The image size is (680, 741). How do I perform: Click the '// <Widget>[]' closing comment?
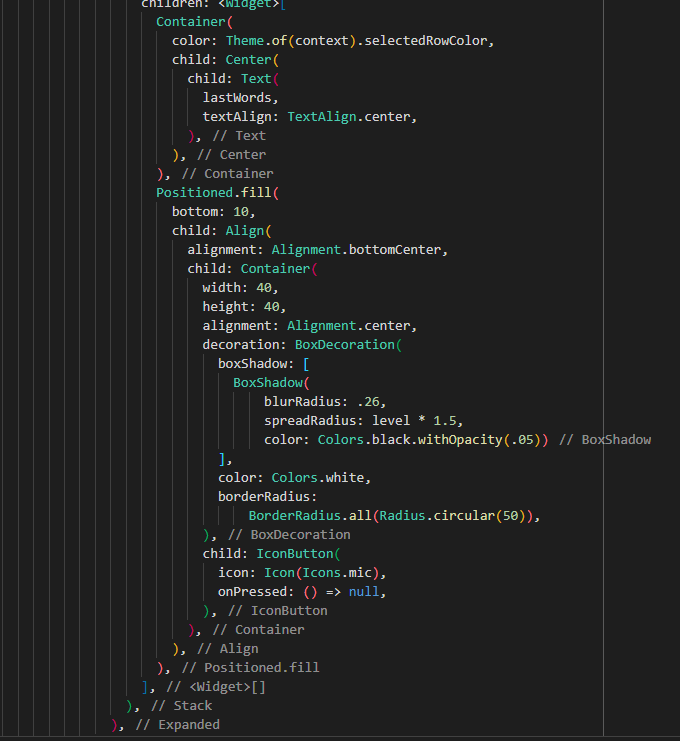pyautogui.click(x=216, y=687)
